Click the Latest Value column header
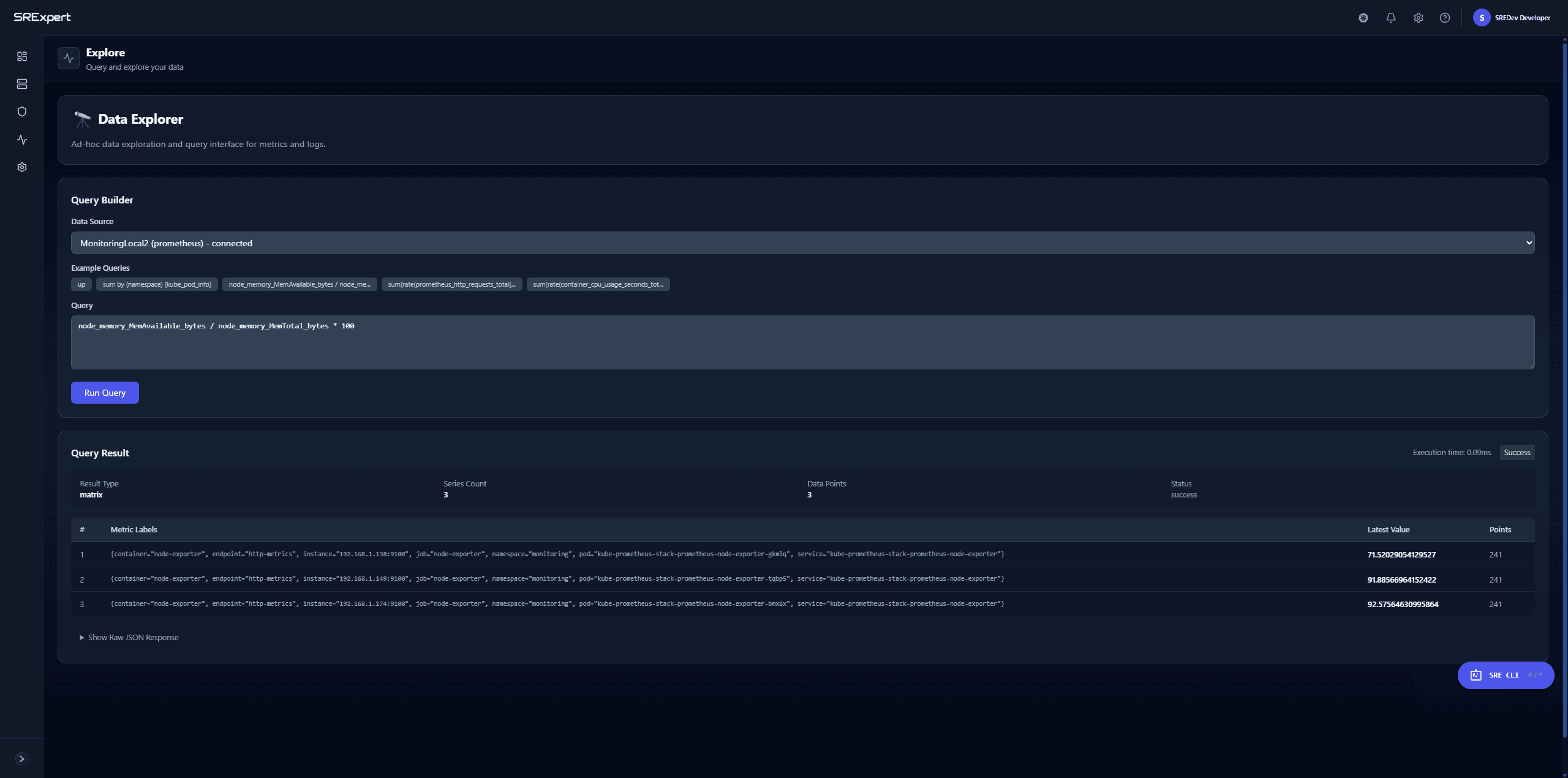1568x778 pixels. coord(1389,530)
